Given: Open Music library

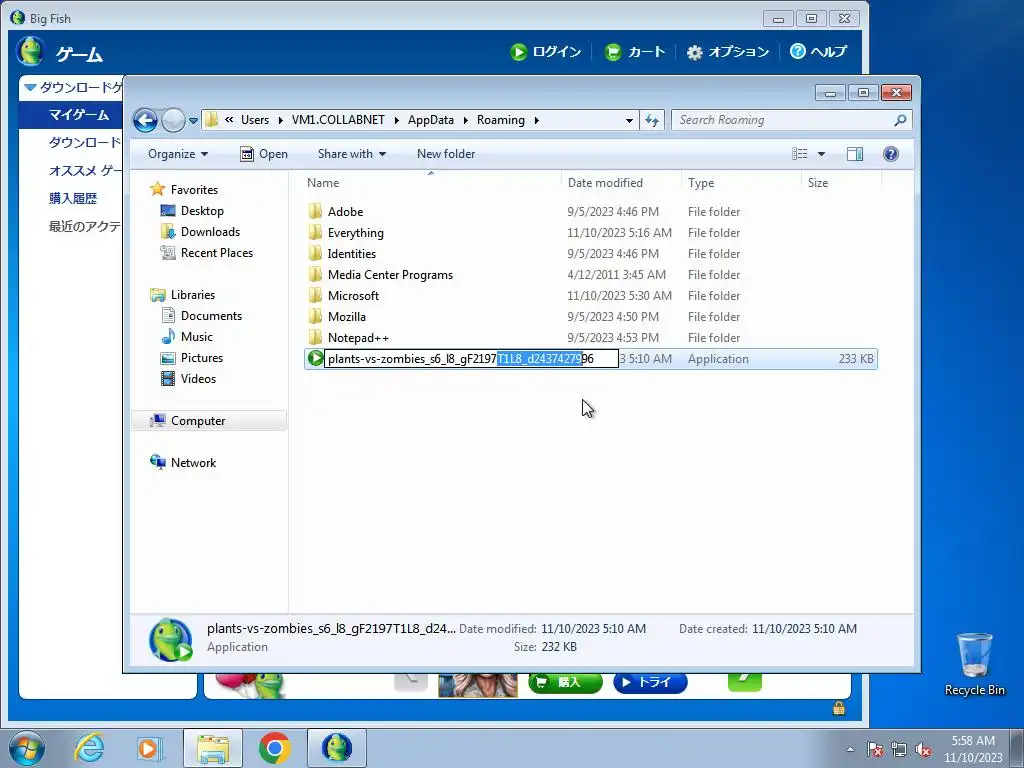Looking at the screenshot, I should point(197,336).
